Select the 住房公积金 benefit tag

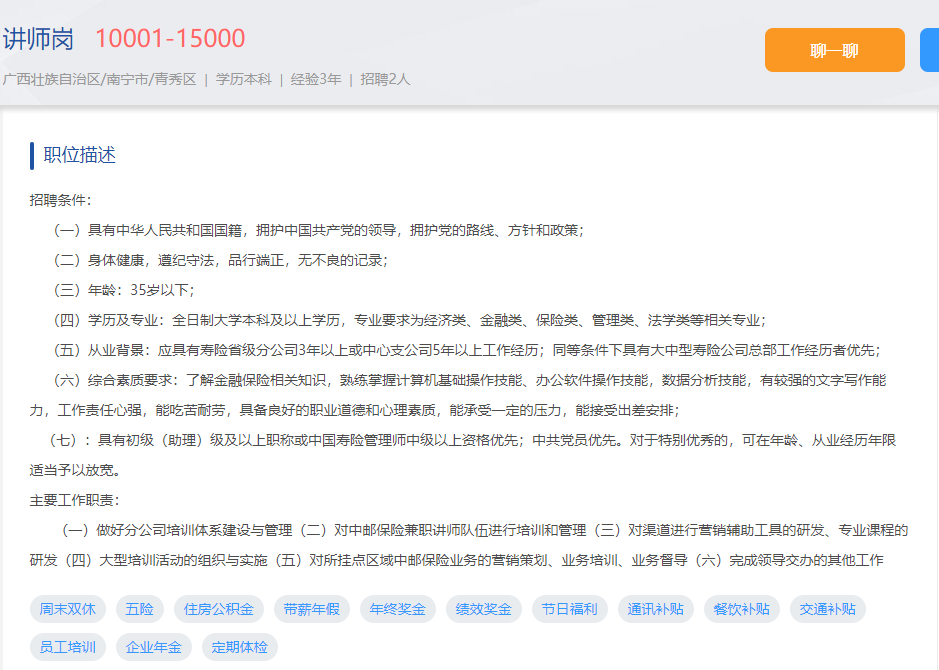pos(219,610)
